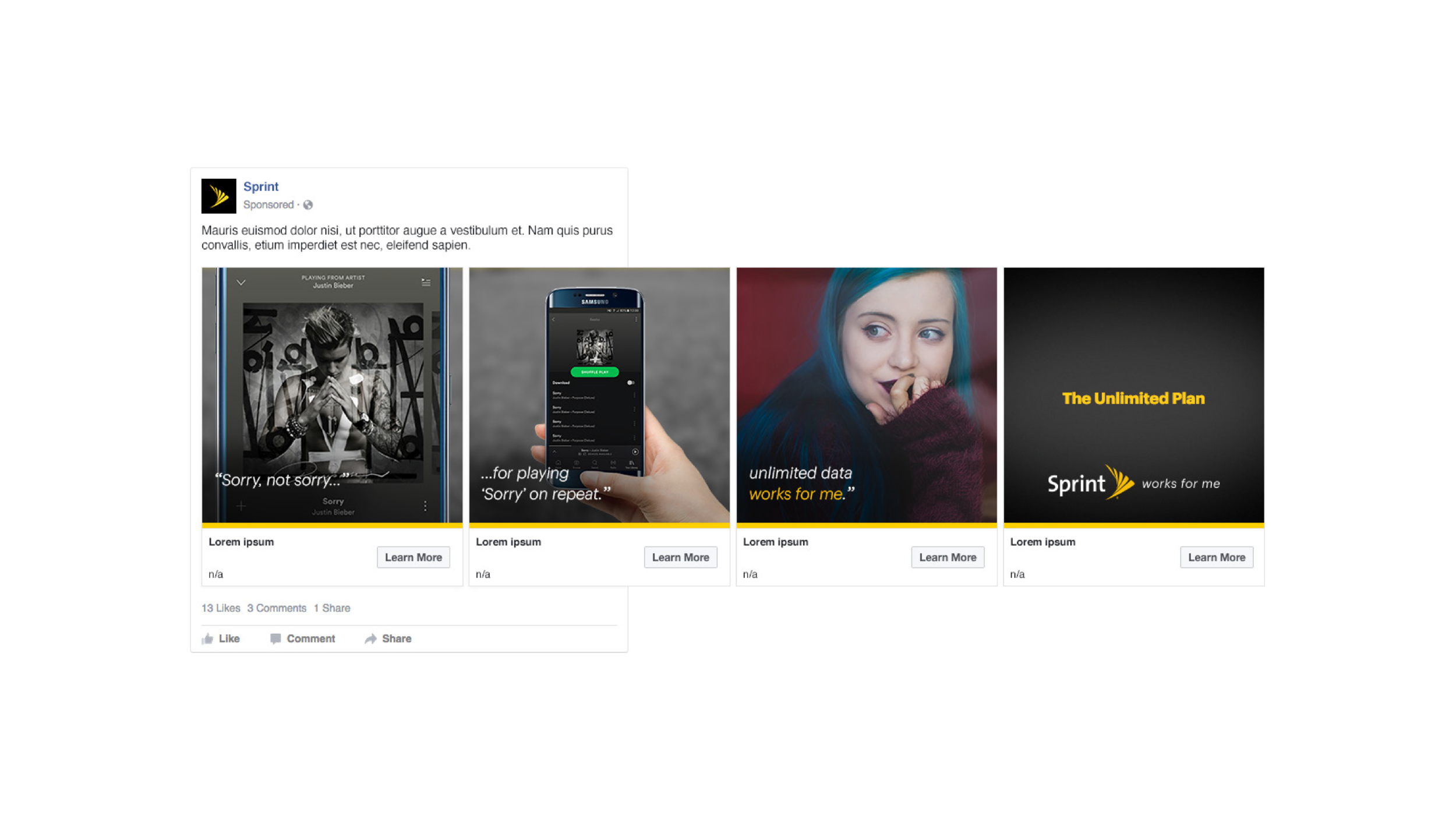1456x819 pixels.
Task: Click the Sprint profile logo avatar
Action: coord(218,196)
